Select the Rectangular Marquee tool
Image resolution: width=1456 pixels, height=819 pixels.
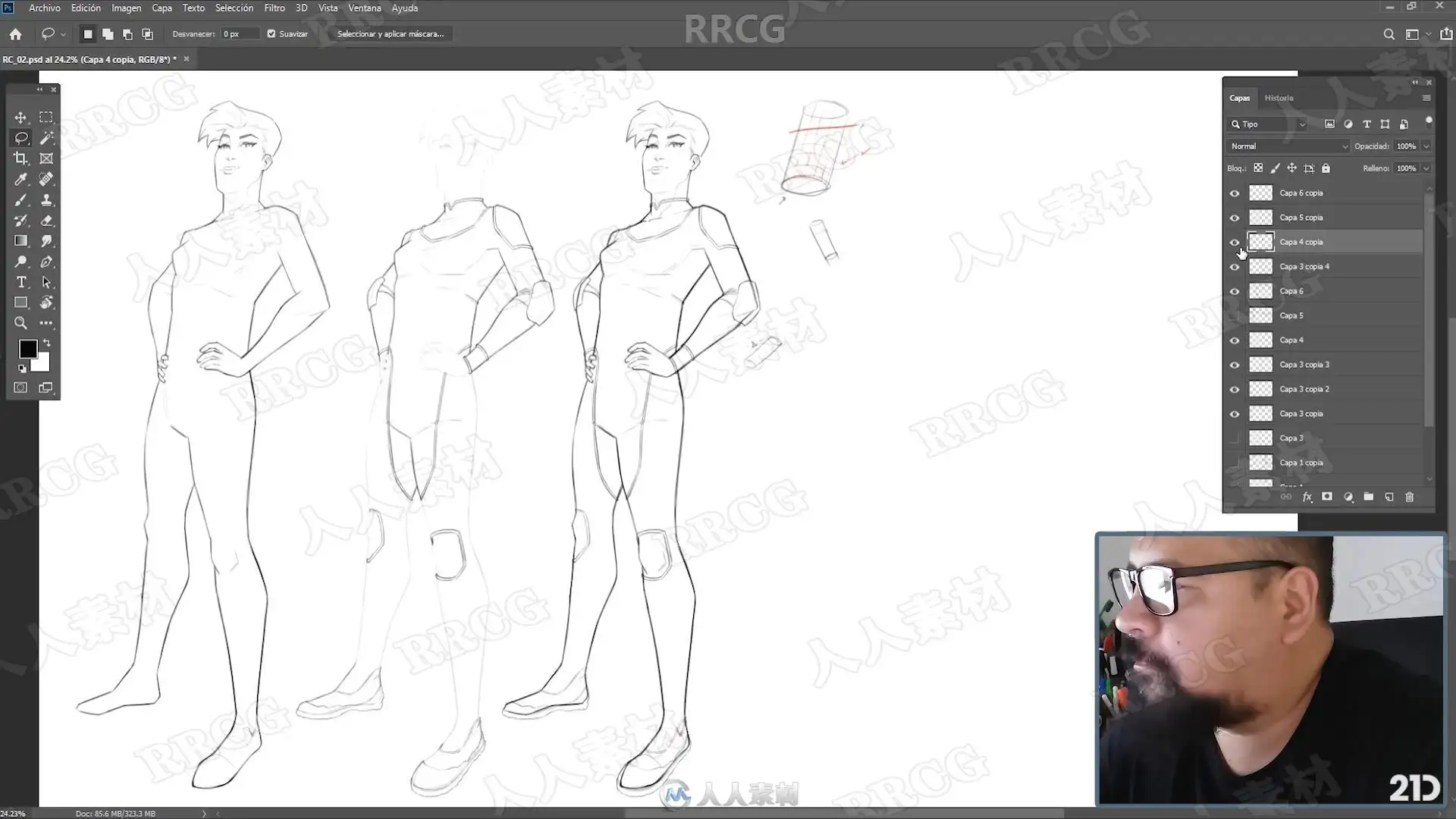(46, 118)
